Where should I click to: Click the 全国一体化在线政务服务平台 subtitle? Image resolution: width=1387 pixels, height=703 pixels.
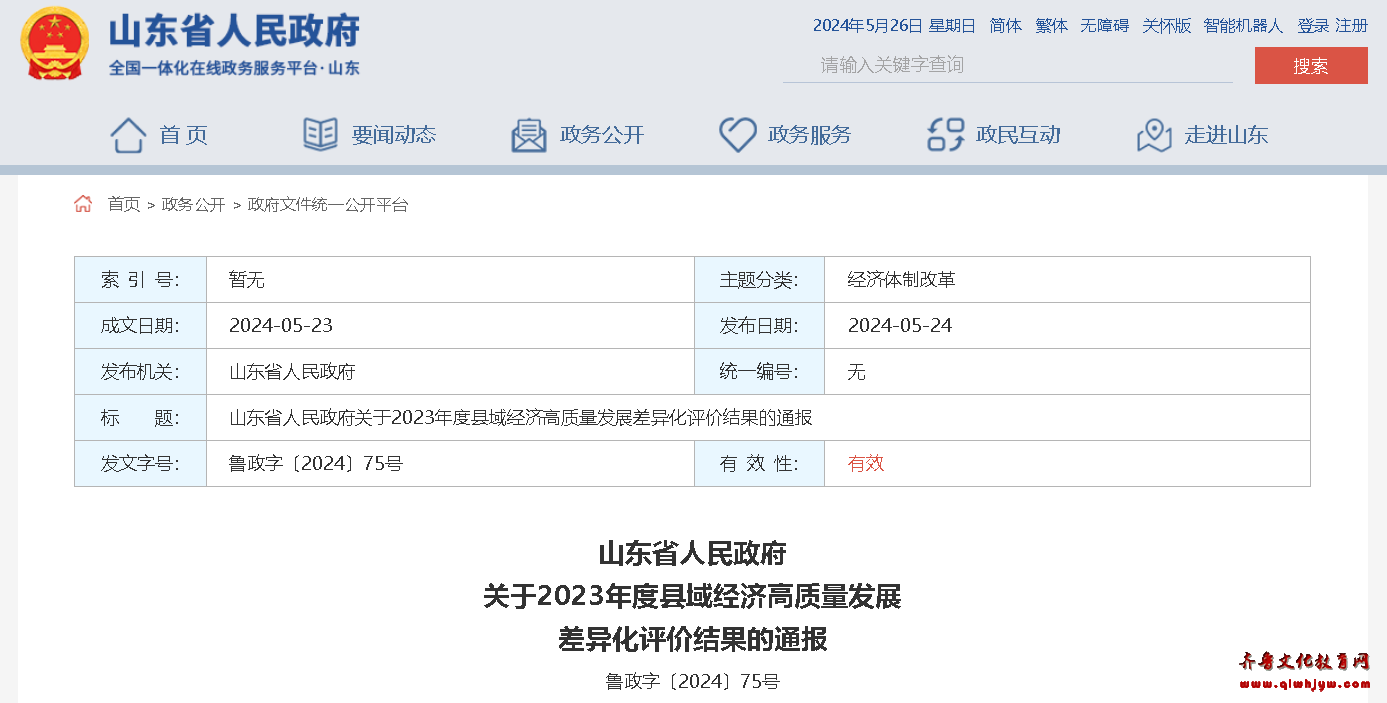point(234,68)
